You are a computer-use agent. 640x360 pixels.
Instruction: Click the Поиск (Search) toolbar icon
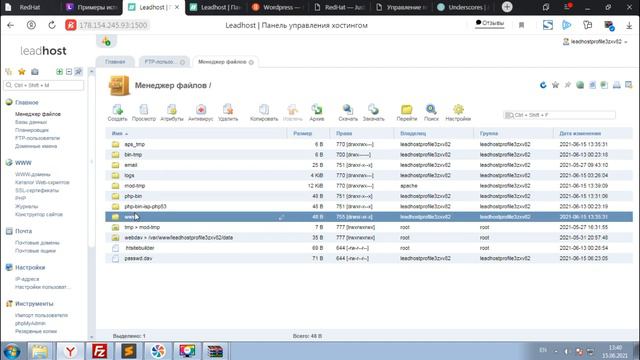pos(431,112)
